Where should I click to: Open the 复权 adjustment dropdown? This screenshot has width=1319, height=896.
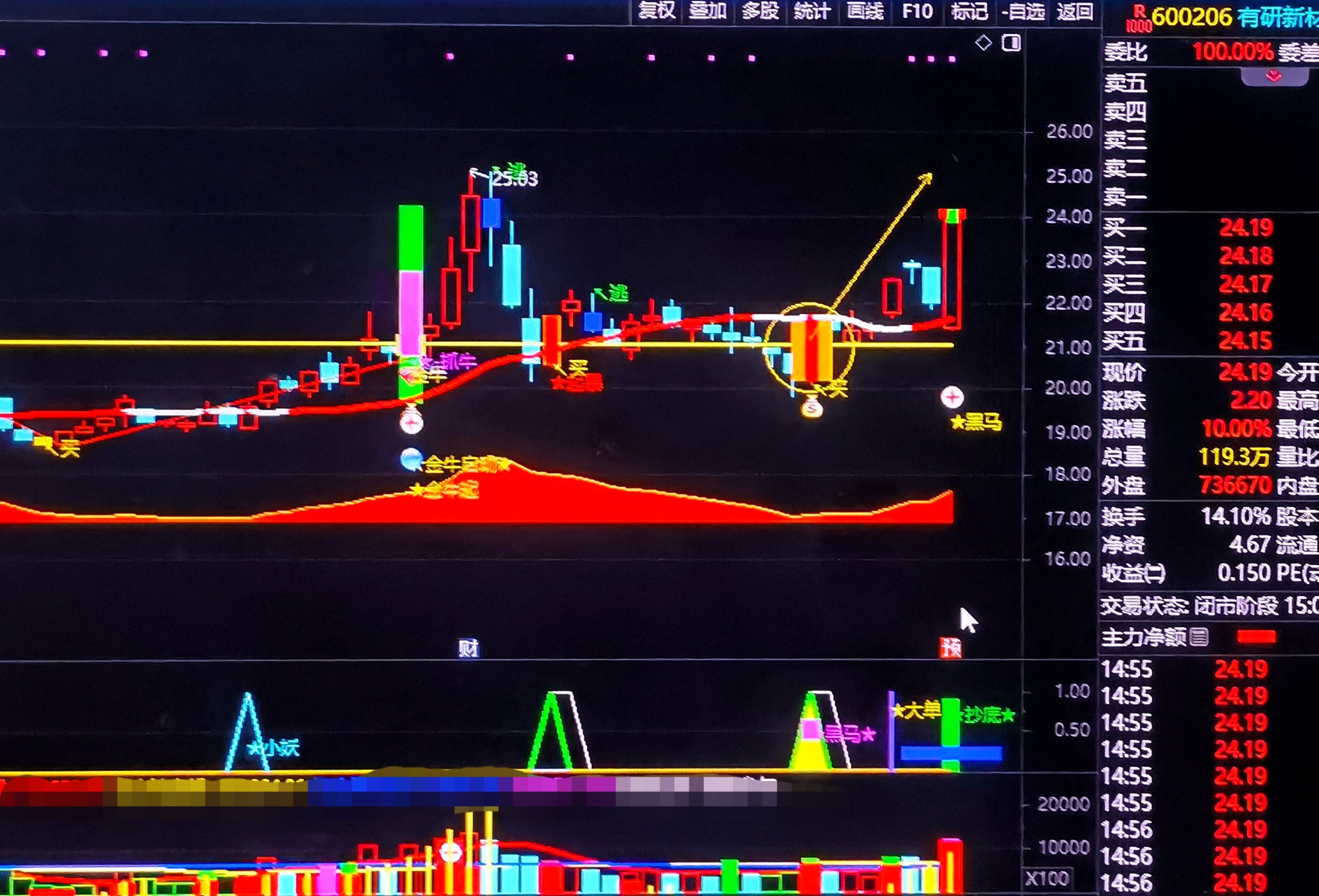[656, 11]
